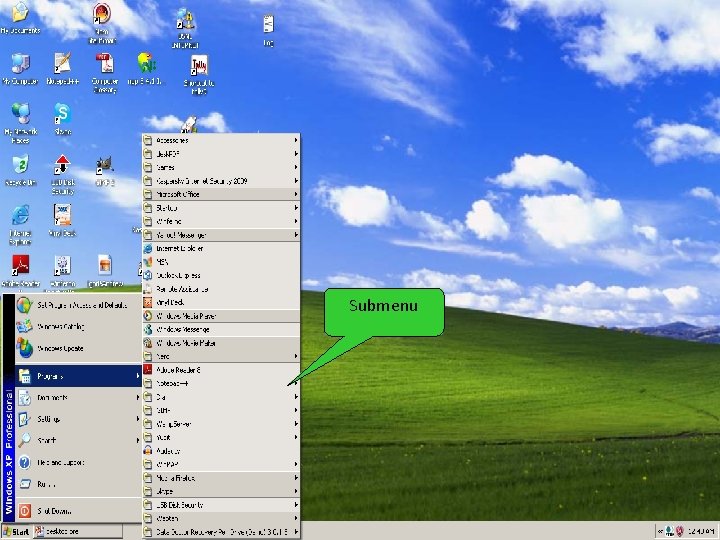This screenshot has height=540, width=720.
Task: Expand the Accessories folder arrow
Action: 296,140
